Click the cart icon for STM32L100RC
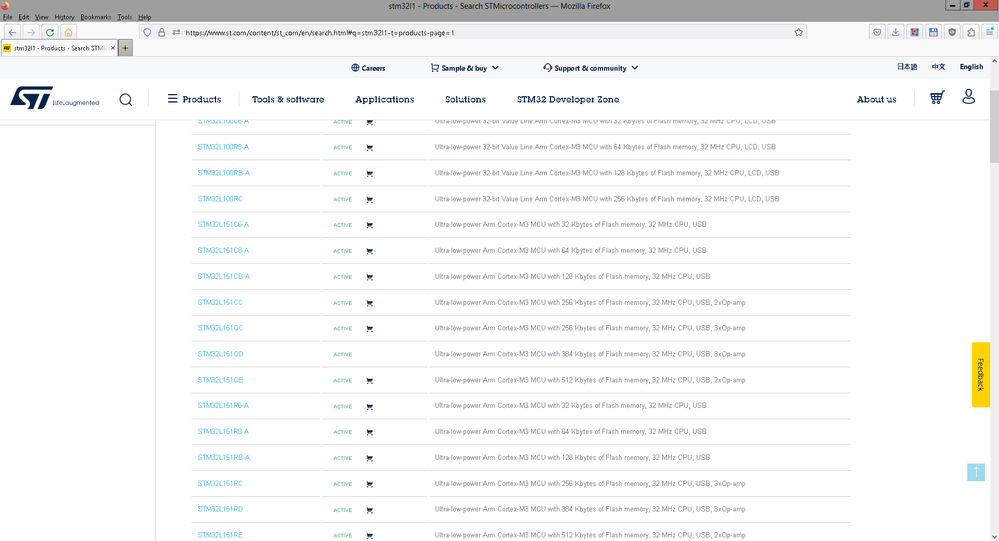The image size is (999, 541). coord(370,199)
